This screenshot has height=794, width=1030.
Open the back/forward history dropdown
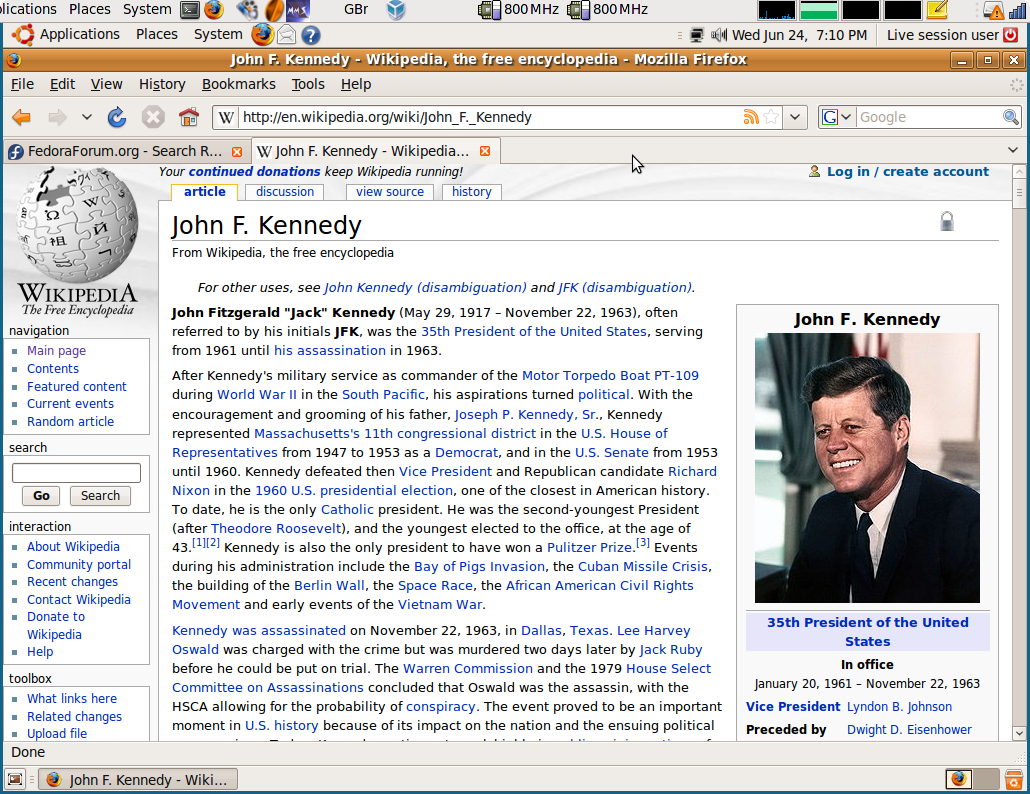(x=87, y=118)
